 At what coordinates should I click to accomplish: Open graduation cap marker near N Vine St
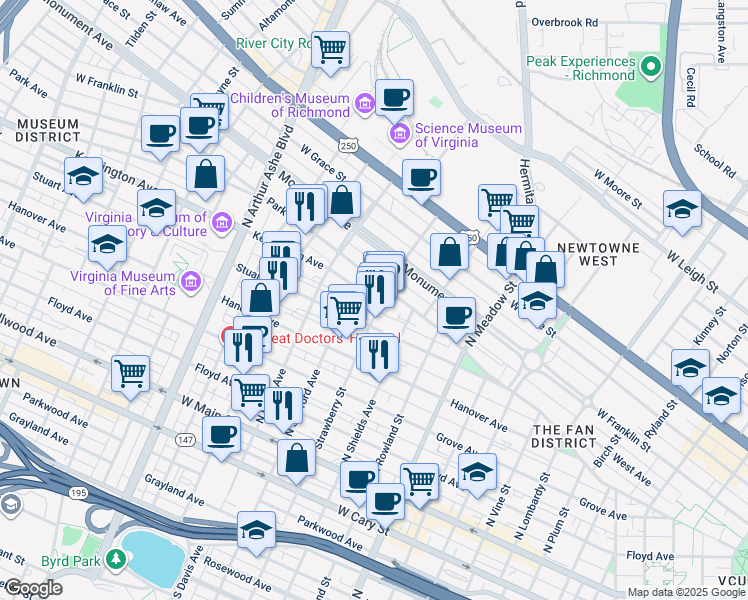coord(478,473)
